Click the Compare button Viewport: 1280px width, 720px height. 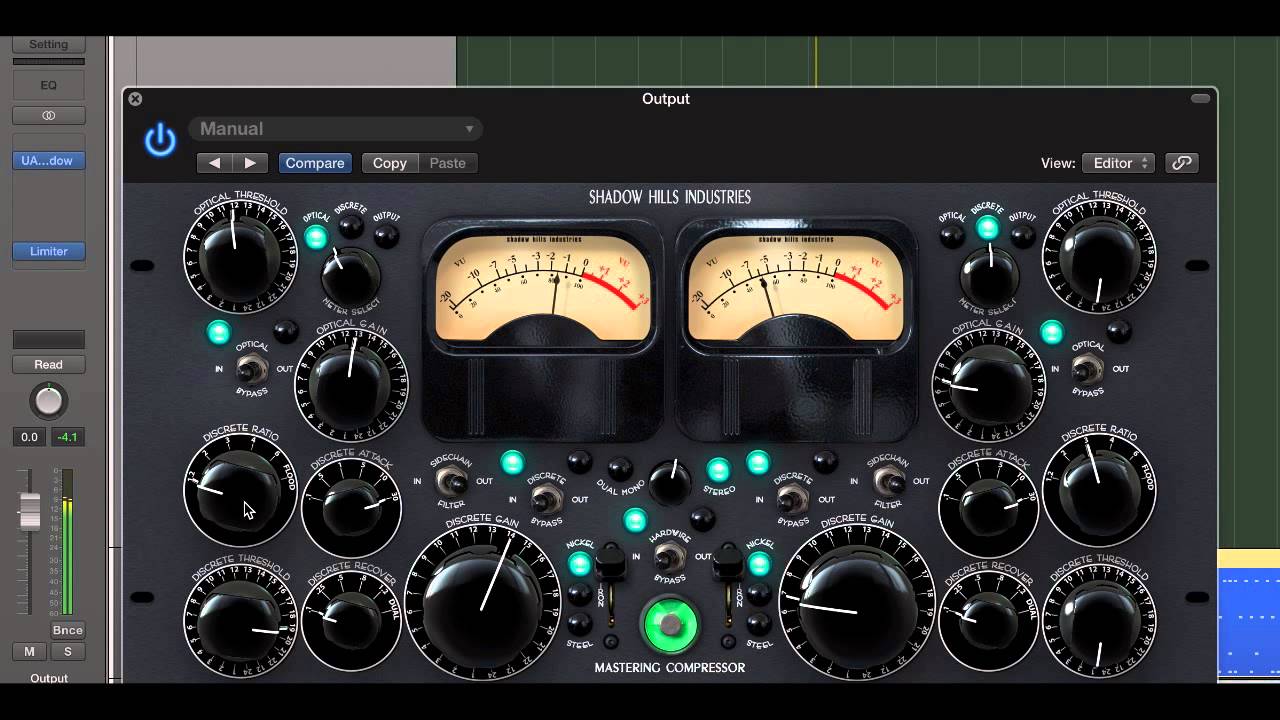[x=314, y=163]
